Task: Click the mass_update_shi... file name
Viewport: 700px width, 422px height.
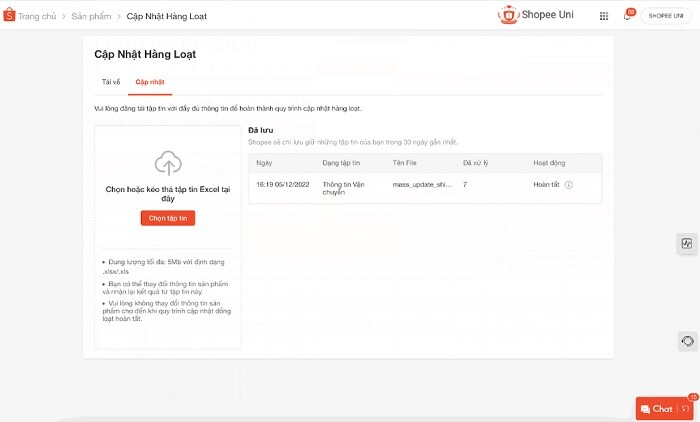Action: pos(420,185)
